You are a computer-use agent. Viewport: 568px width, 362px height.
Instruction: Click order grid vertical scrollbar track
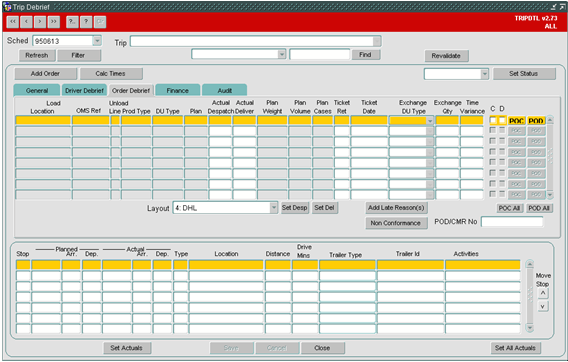click(550, 157)
